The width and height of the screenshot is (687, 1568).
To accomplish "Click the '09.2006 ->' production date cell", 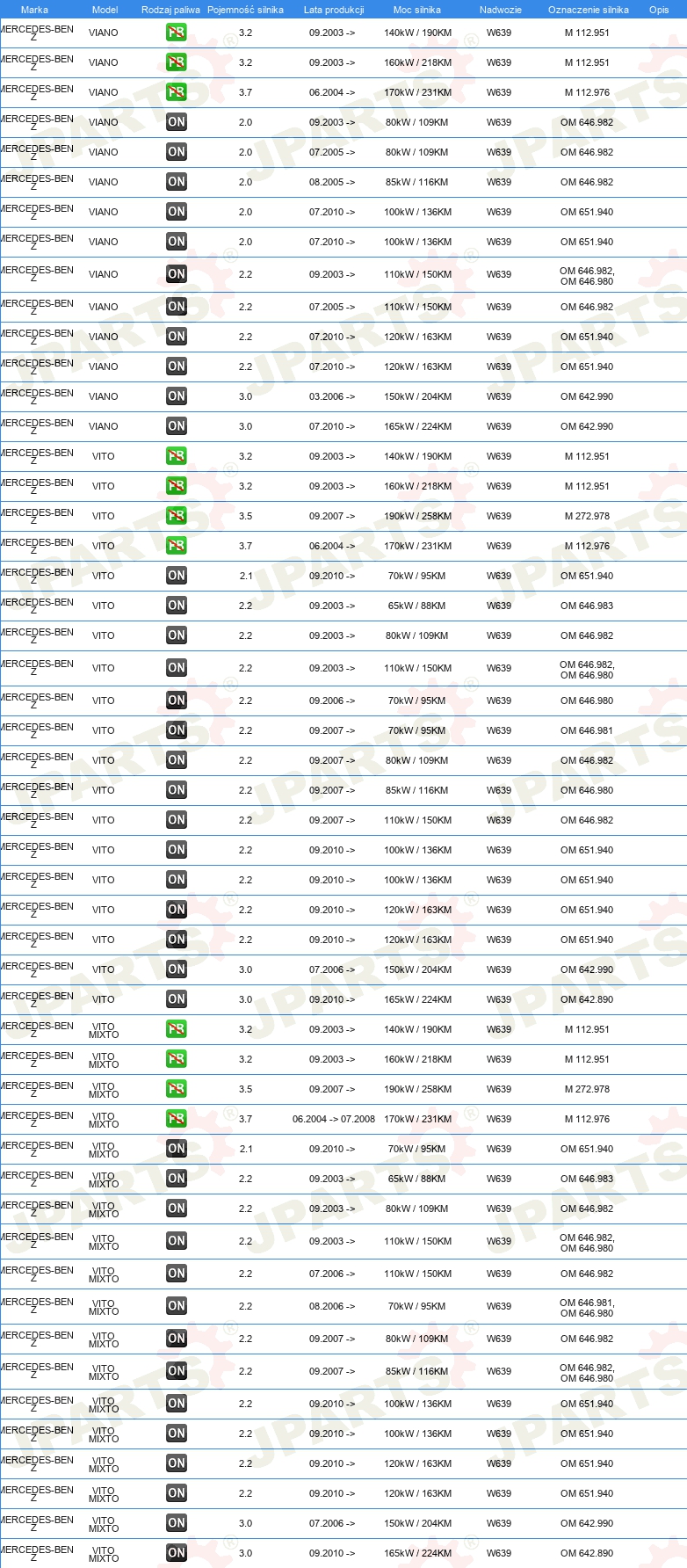I will point(332,701).
